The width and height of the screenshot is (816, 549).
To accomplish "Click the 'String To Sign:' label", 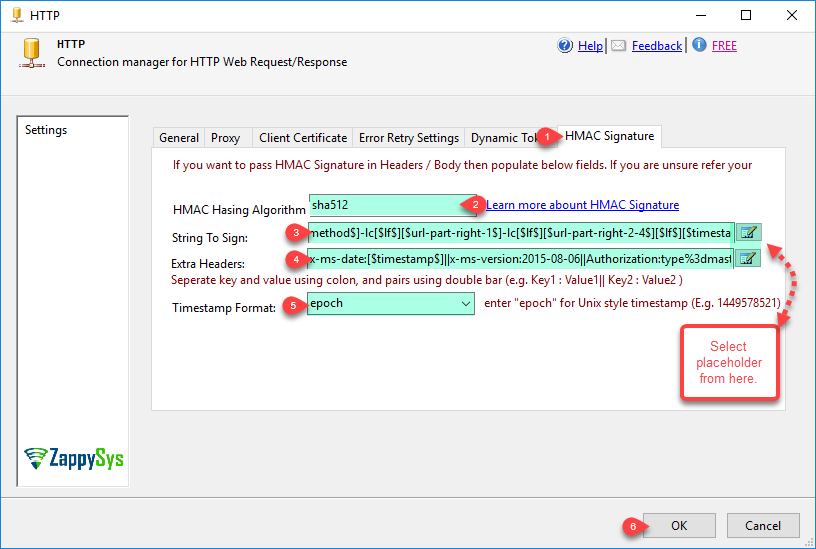I will pyautogui.click(x=210, y=238).
